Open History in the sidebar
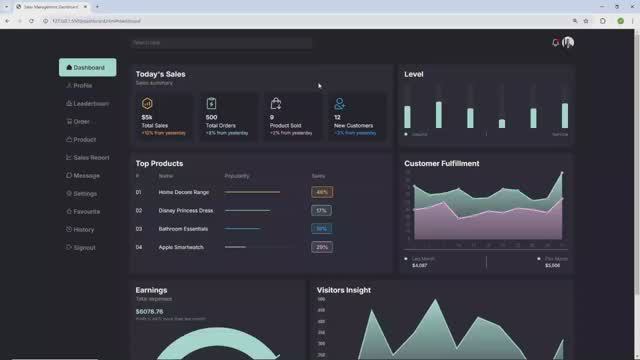This screenshot has height=360, width=640. (x=80, y=229)
